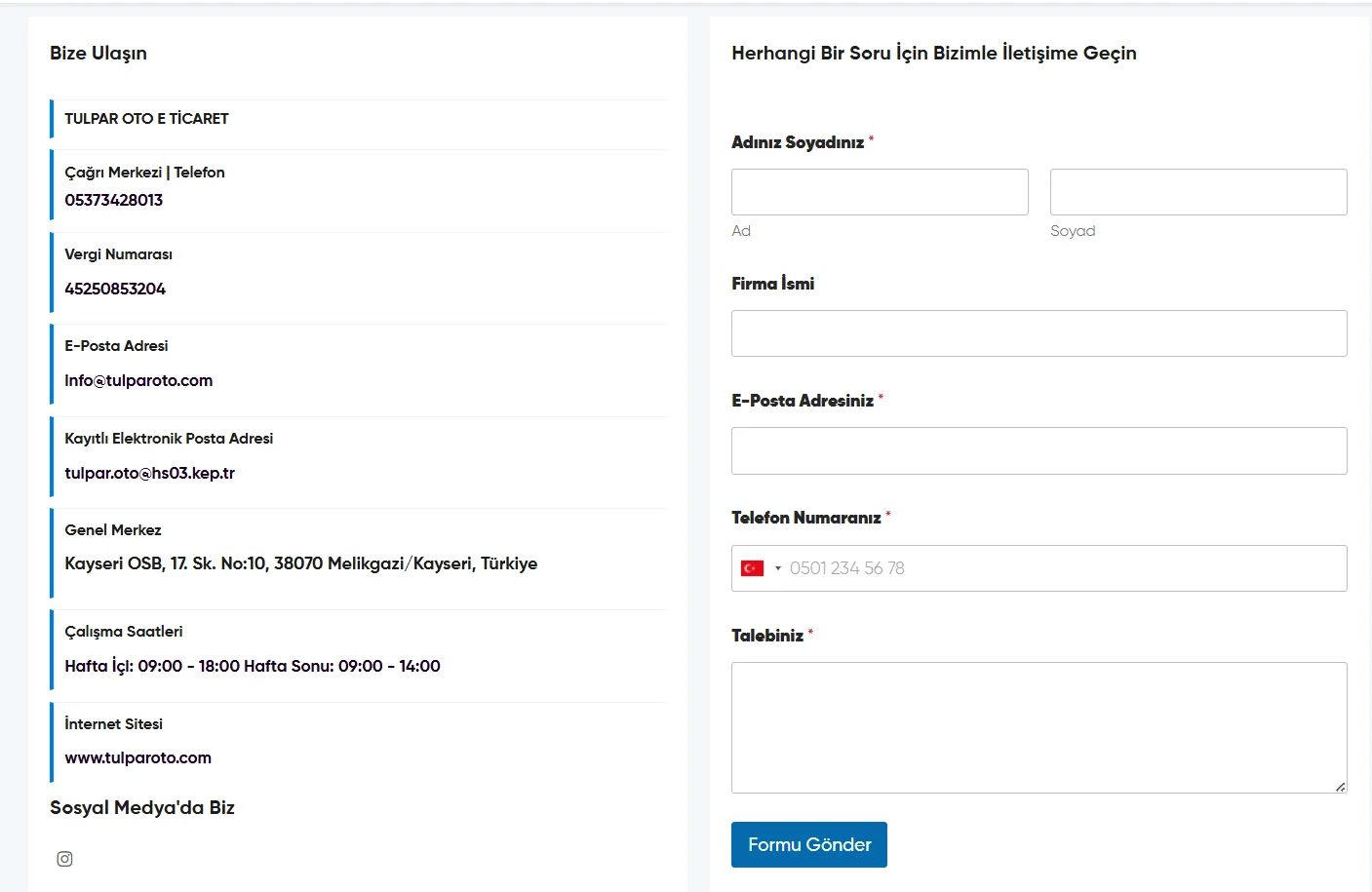This screenshot has width=1372, height=892.
Task: Open the Instagram social media icon
Action: click(x=64, y=859)
